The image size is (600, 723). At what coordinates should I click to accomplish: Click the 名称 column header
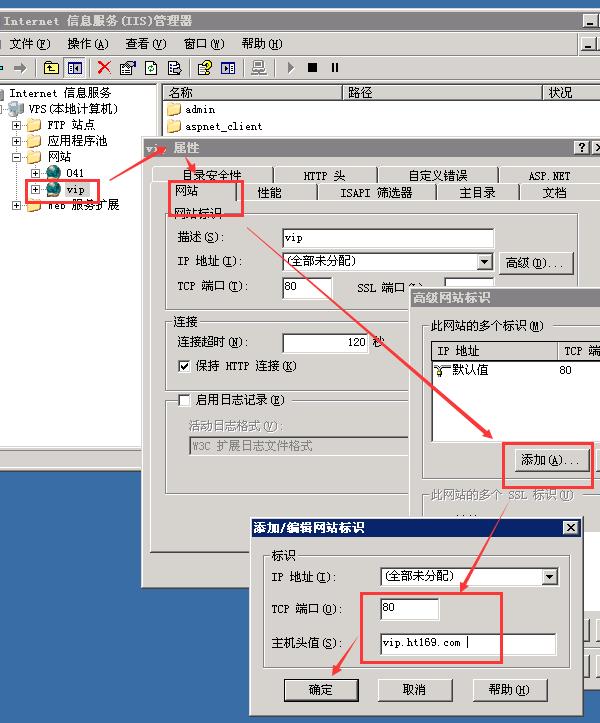click(253, 93)
